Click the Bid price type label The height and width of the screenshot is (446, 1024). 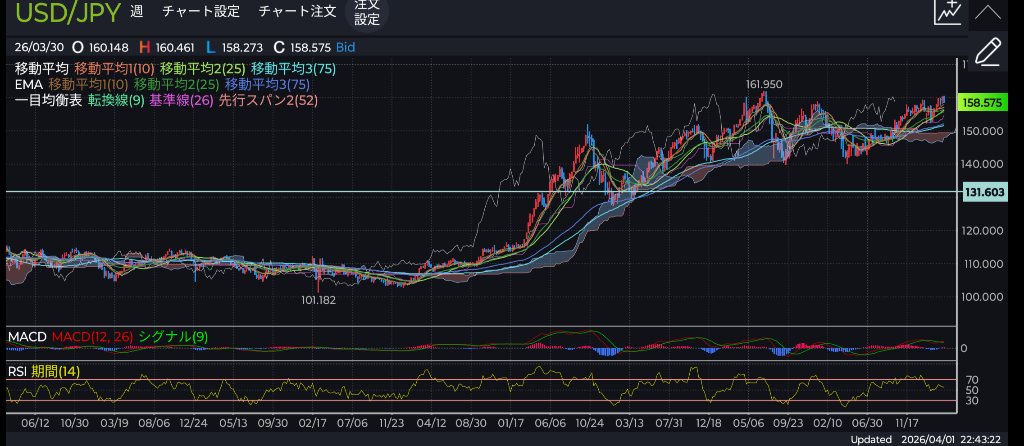coord(345,46)
